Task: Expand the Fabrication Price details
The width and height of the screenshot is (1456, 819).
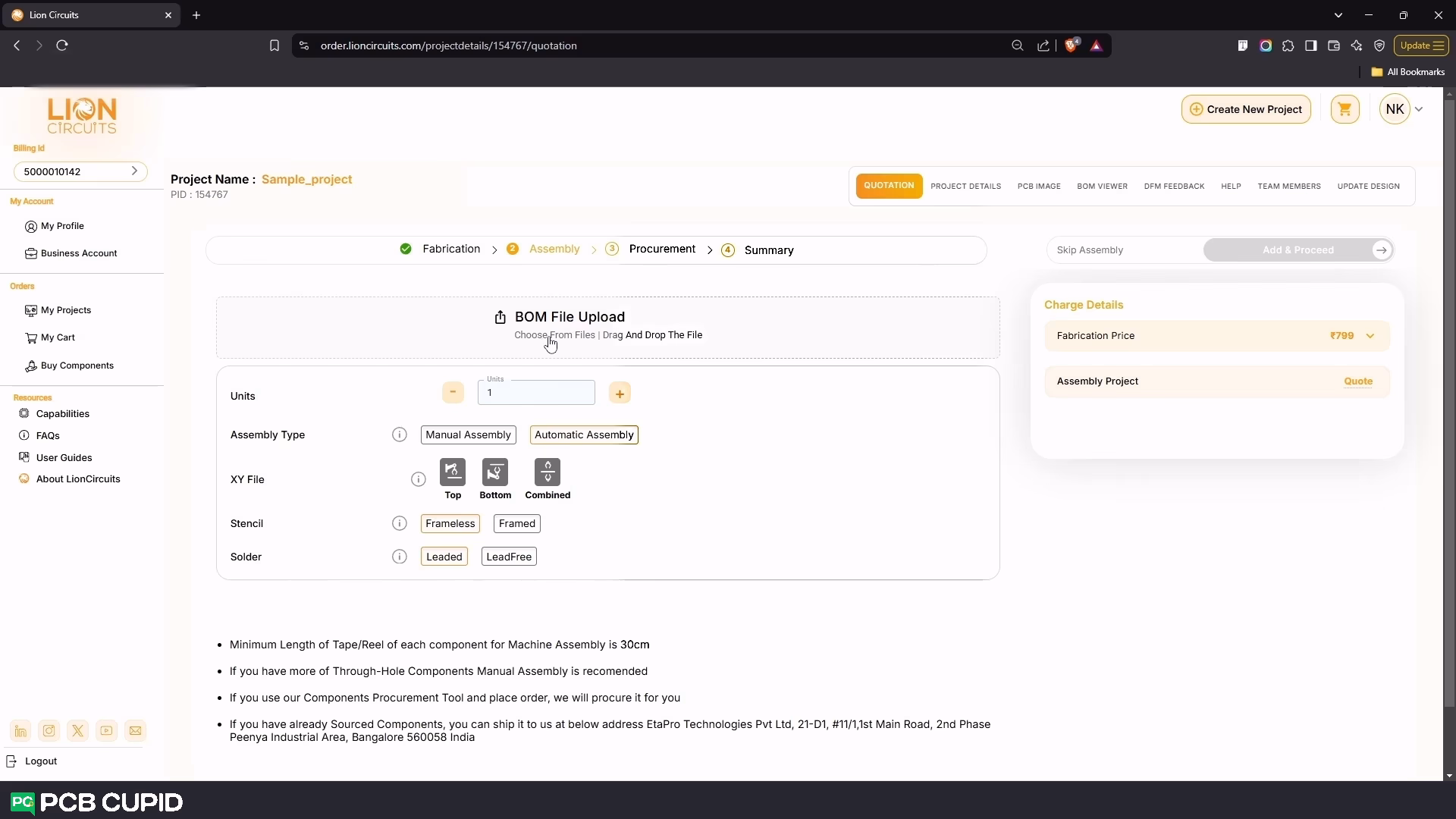Action: pos(1370,336)
